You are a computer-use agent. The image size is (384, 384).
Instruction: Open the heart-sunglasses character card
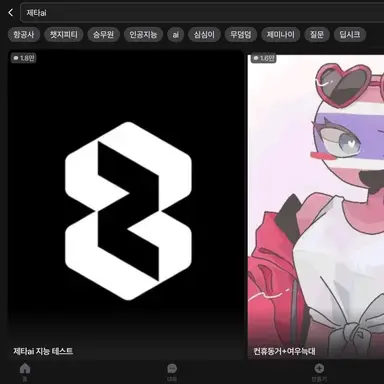316,206
